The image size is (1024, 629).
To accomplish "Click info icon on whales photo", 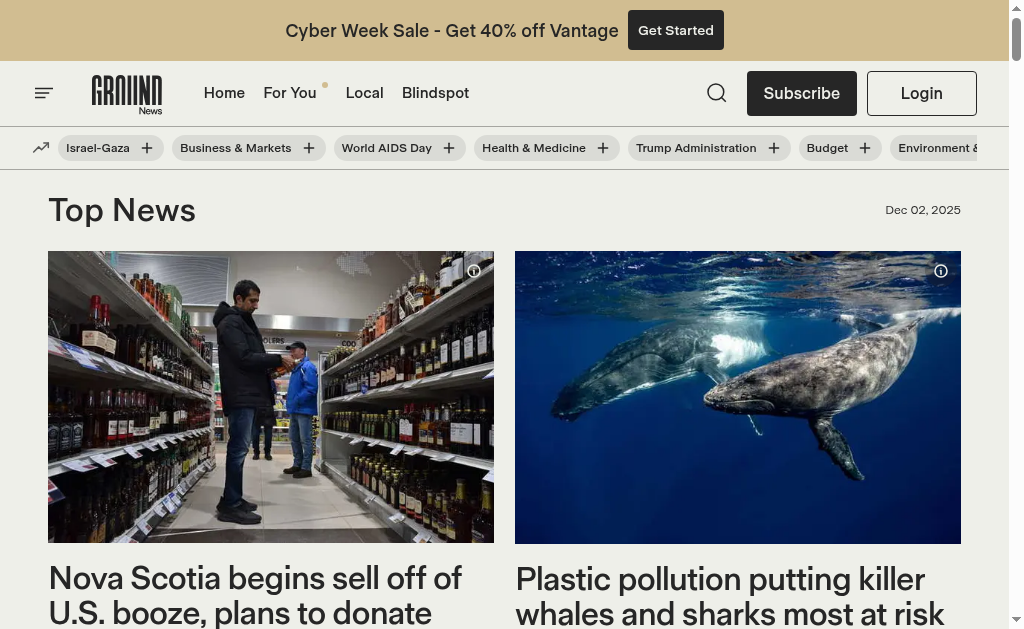I will (x=941, y=271).
